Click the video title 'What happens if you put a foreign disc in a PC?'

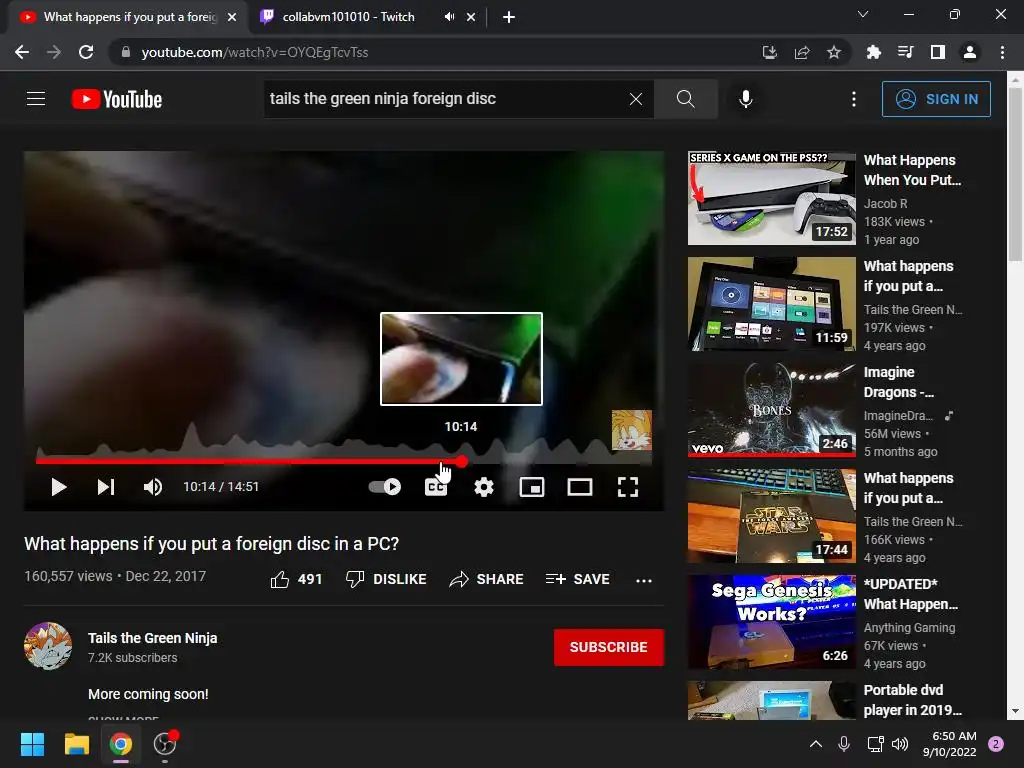pos(212,543)
